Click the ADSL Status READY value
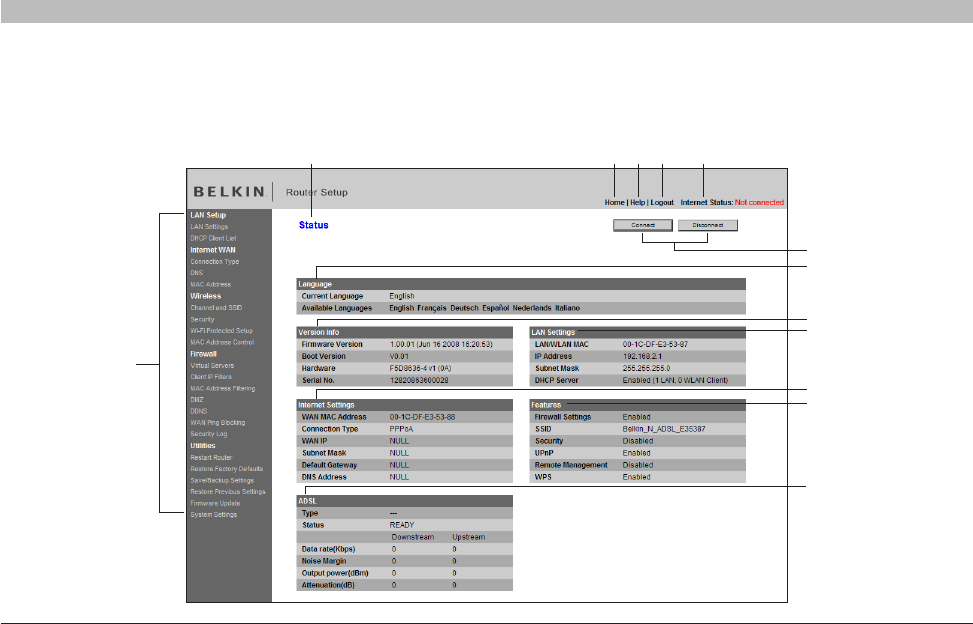This screenshot has width=973, height=624. click(x=401, y=525)
